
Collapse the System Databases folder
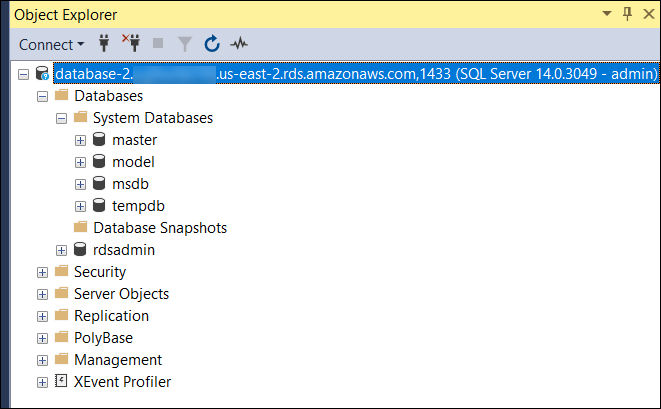point(61,118)
